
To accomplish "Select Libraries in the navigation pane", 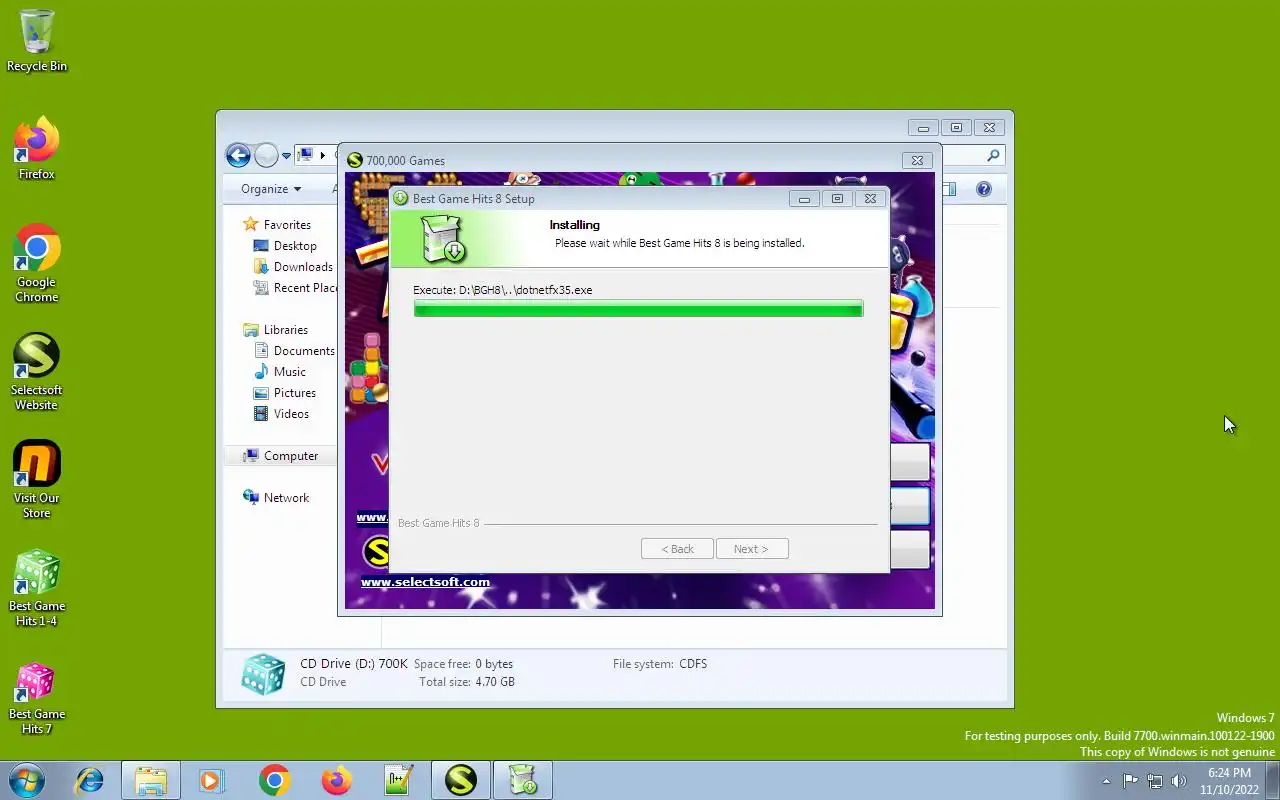I will (276, 330).
